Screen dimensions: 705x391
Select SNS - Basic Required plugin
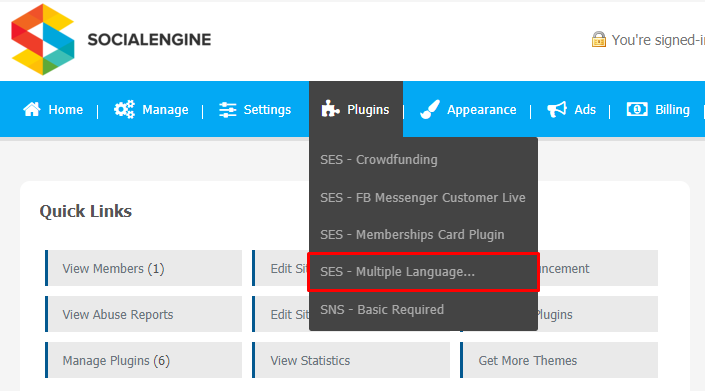point(423,310)
